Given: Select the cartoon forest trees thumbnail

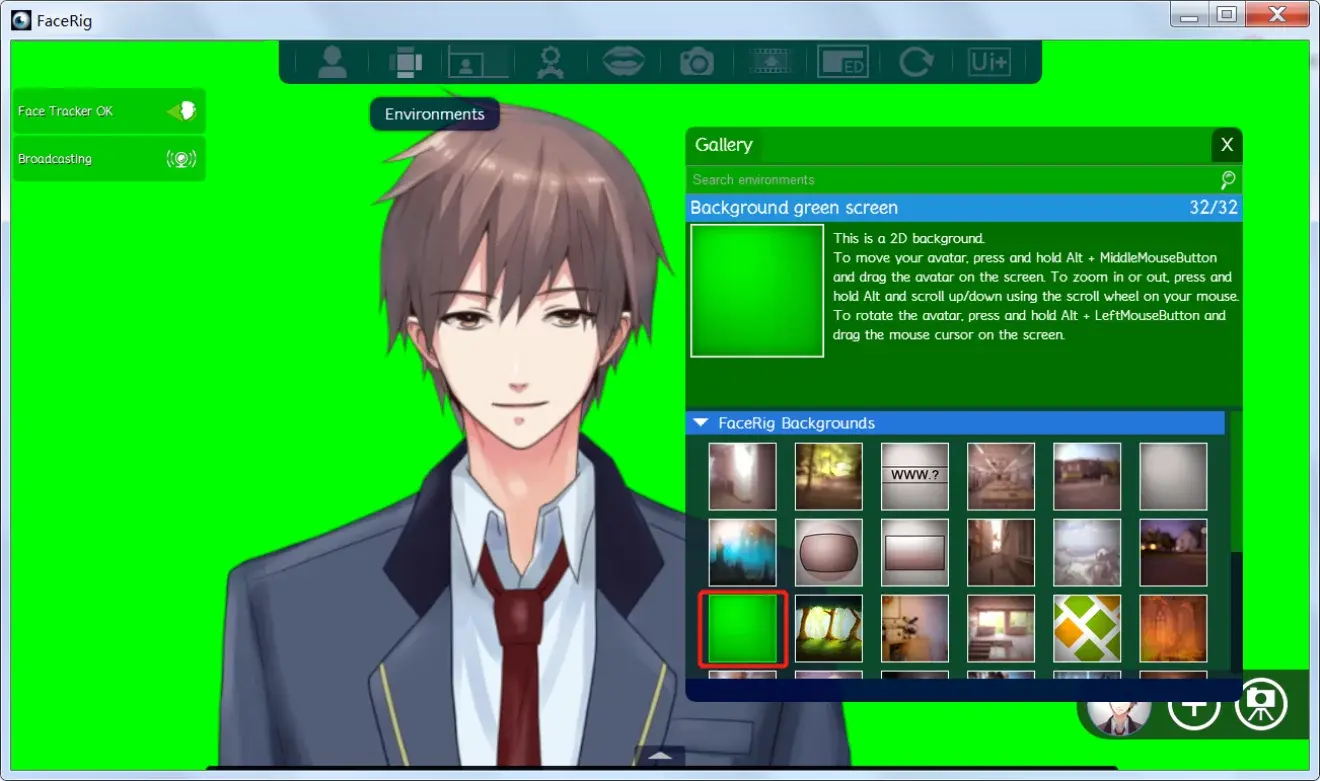Looking at the screenshot, I should [829, 629].
